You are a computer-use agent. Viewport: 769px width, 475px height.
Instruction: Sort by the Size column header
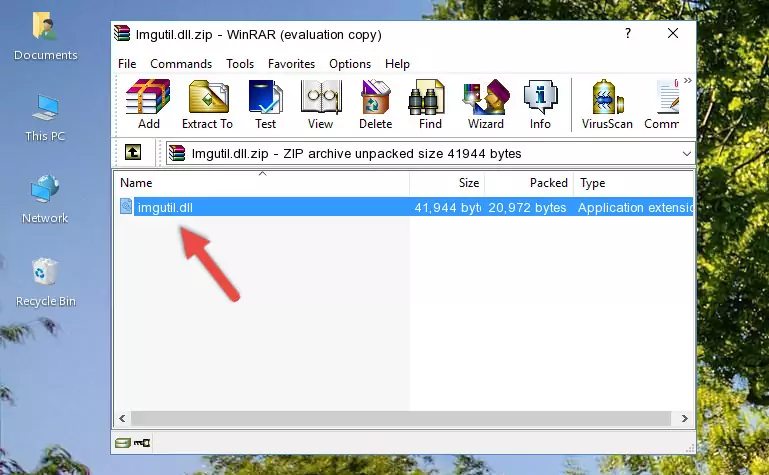click(447, 183)
